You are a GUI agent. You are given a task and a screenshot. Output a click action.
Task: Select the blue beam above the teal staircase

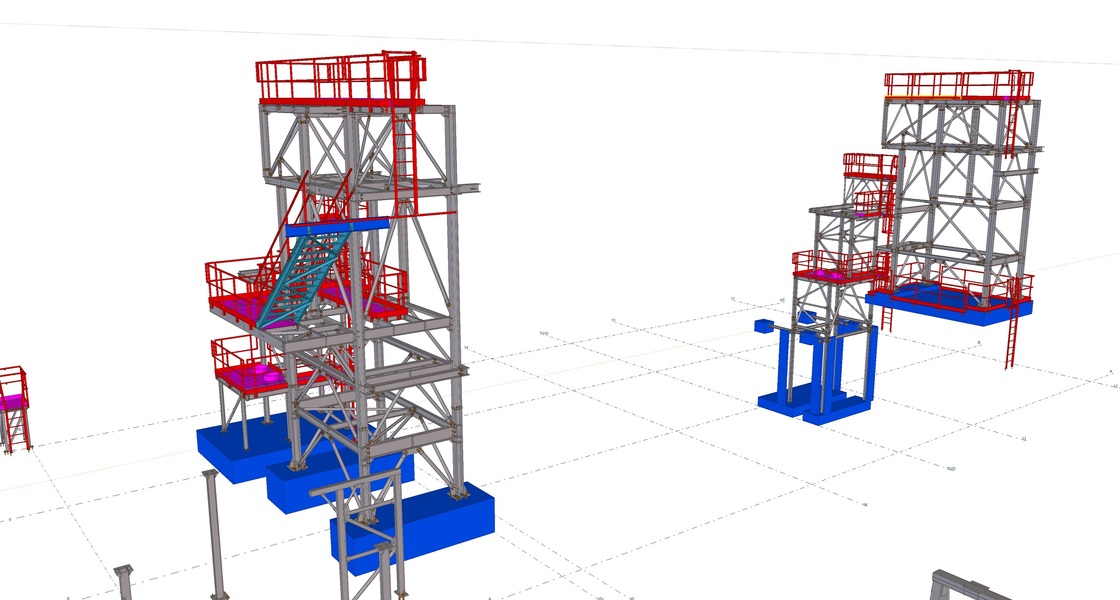[337, 228]
